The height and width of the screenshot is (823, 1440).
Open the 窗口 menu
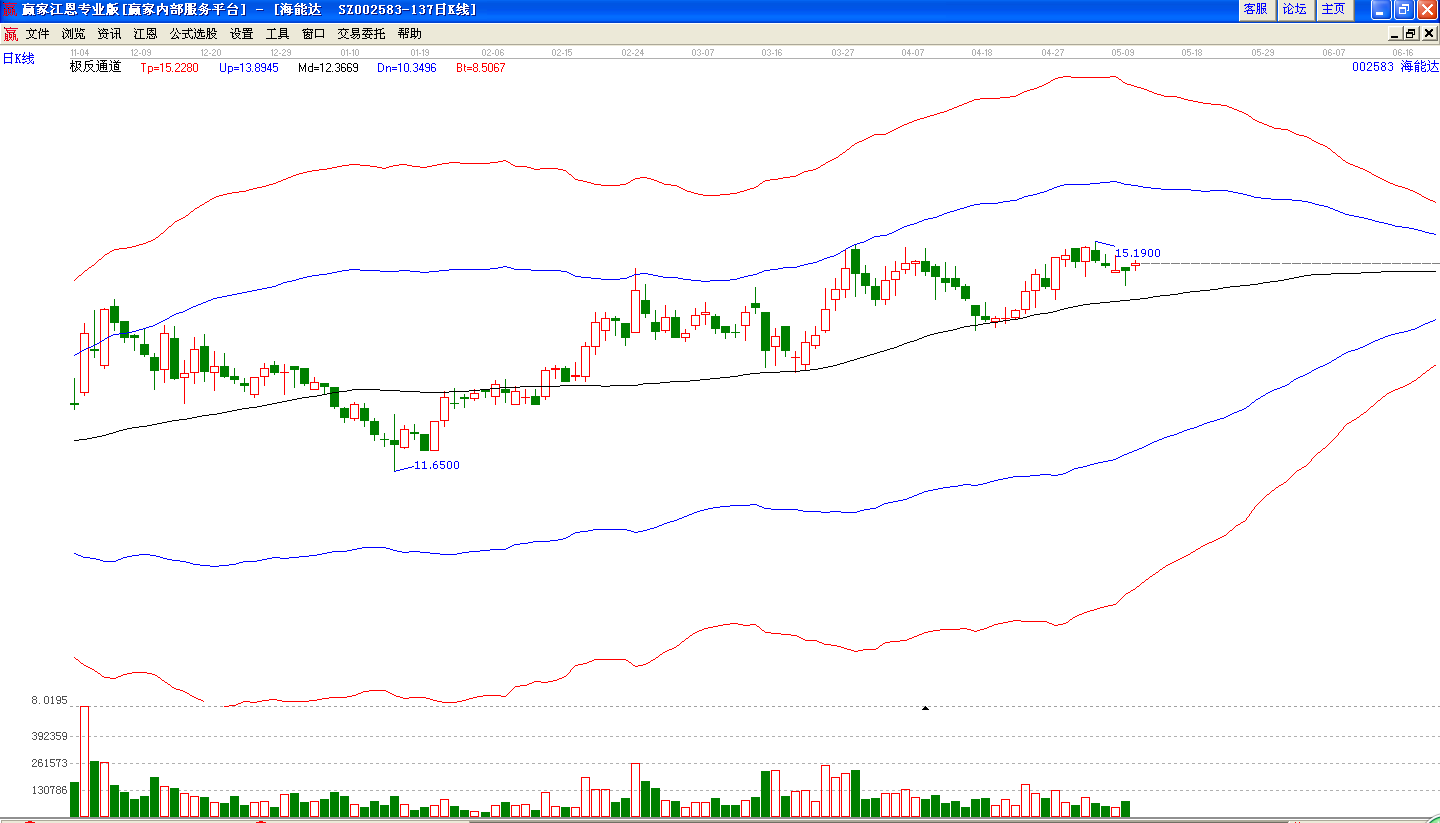(313, 34)
